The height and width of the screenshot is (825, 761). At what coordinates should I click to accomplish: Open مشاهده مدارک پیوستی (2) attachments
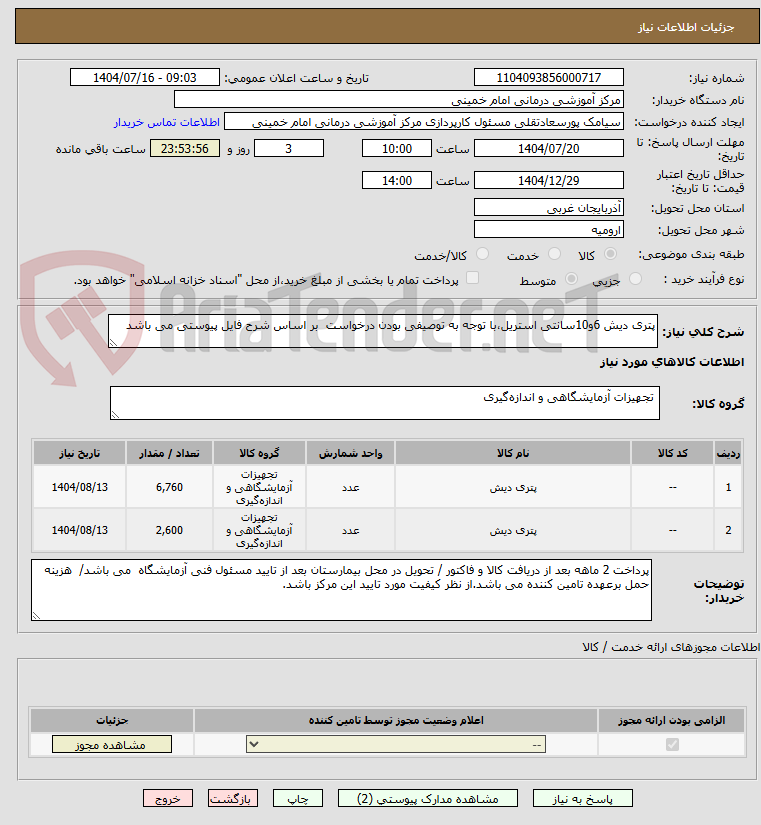pyautogui.click(x=427, y=799)
